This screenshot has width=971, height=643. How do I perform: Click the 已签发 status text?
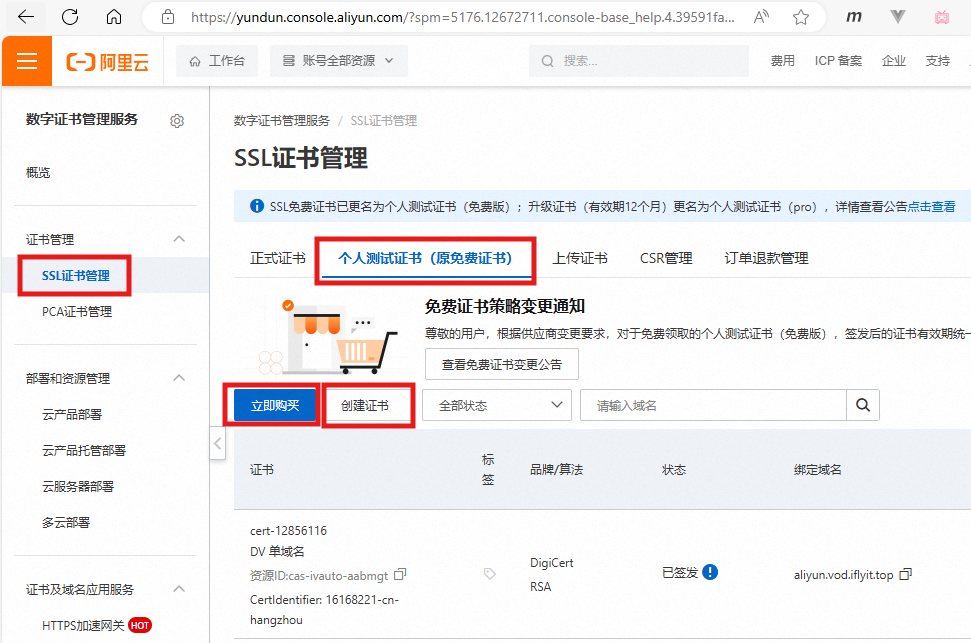coord(680,572)
